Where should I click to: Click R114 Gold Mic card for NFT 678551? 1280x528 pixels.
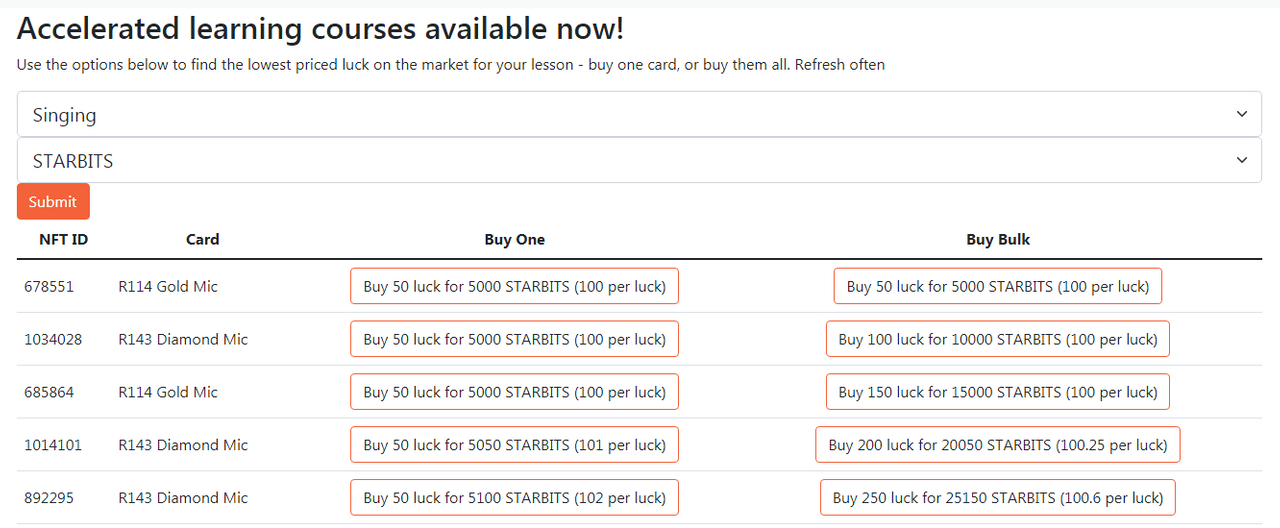pyautogui.click(x=168, y=286)
